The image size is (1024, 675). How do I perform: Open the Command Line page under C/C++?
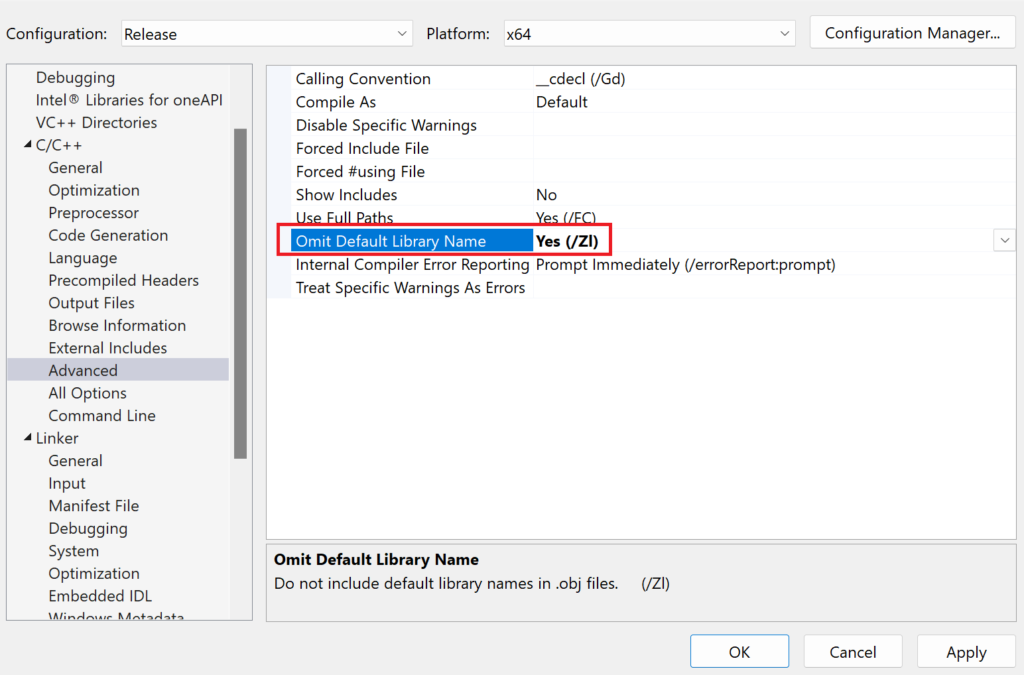point(102,415)
